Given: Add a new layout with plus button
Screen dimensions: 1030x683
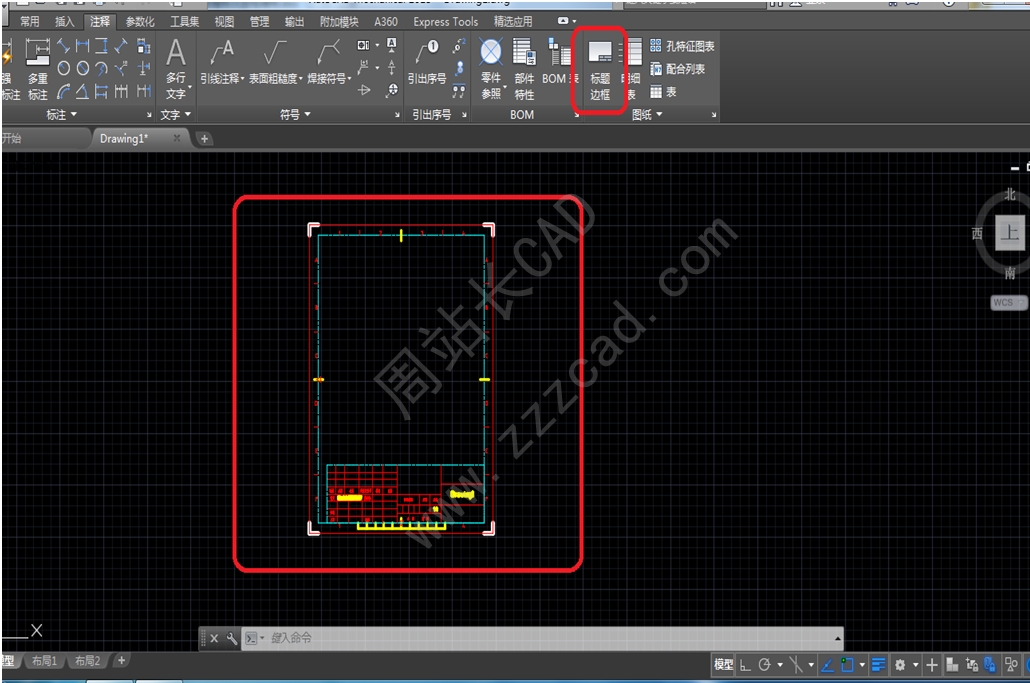Looking at the screenshot, I should tap(122, 661).
